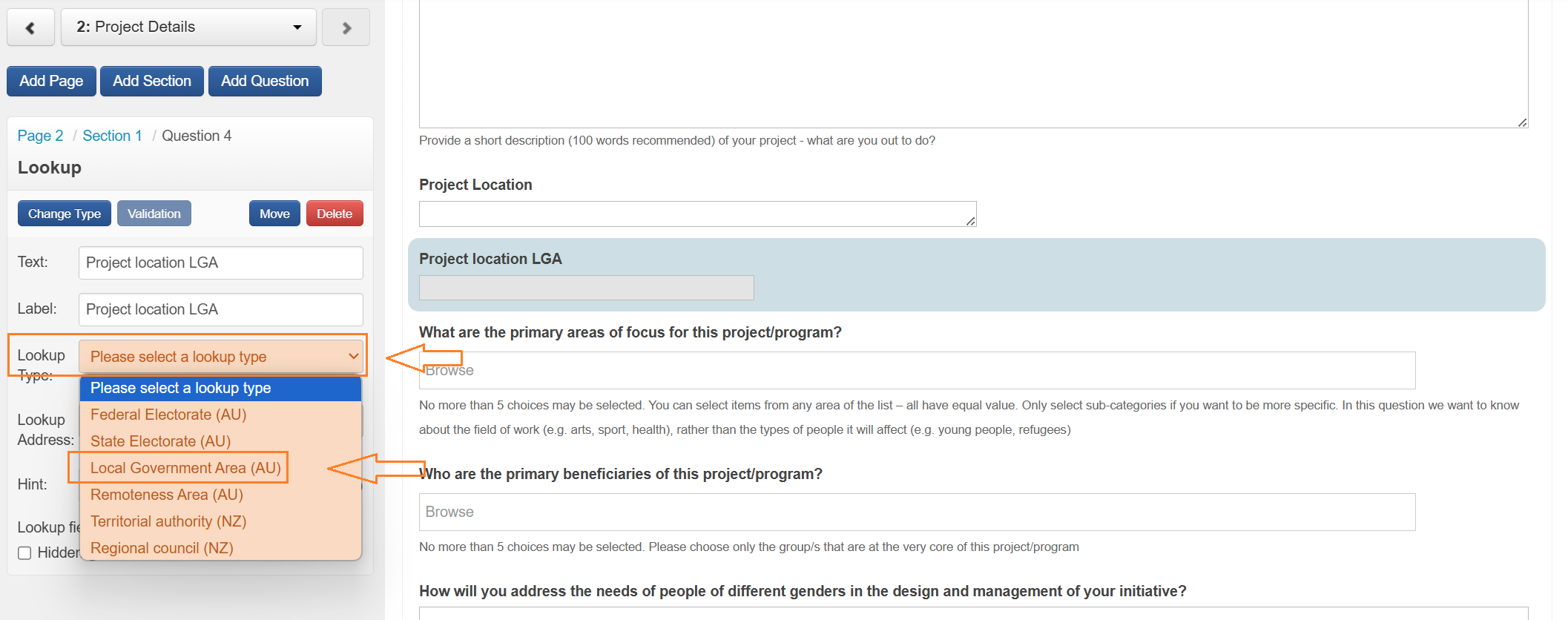Select Local Government Area (AU) option

coord(185,468)
